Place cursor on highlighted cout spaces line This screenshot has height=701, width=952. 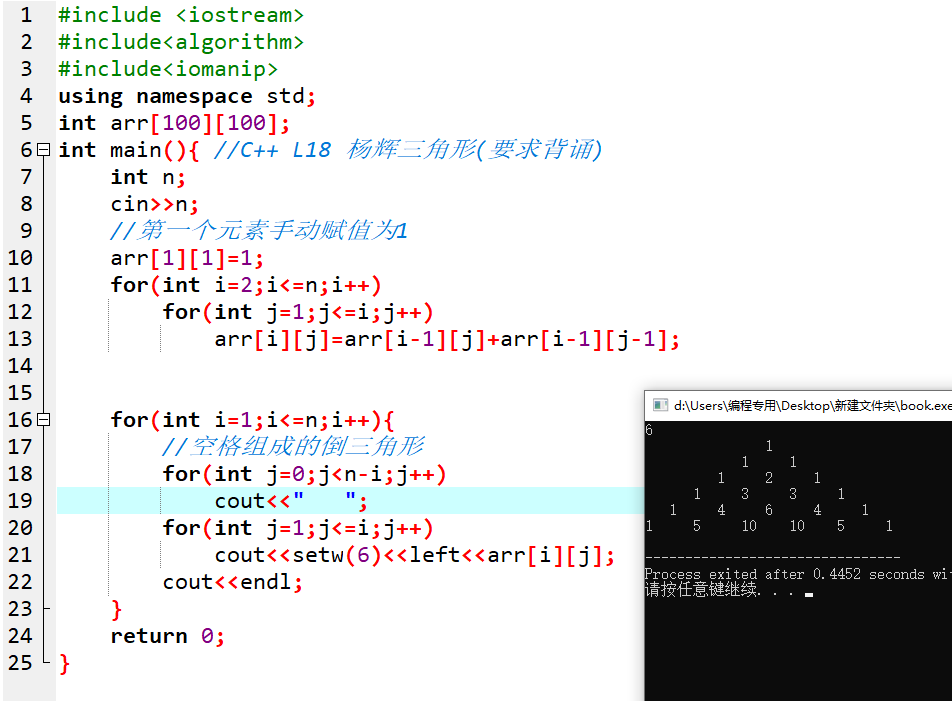[x=350, y=501]
